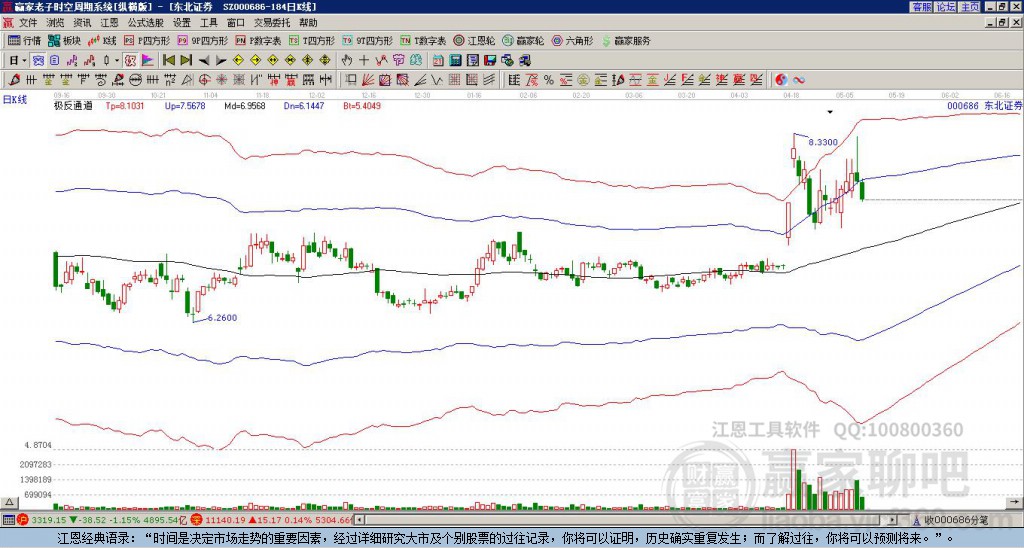Image resolution: width=1024 pixels, height=548 pixels.
Task: Open the 公式选股 menu
Action: [146, 23]
